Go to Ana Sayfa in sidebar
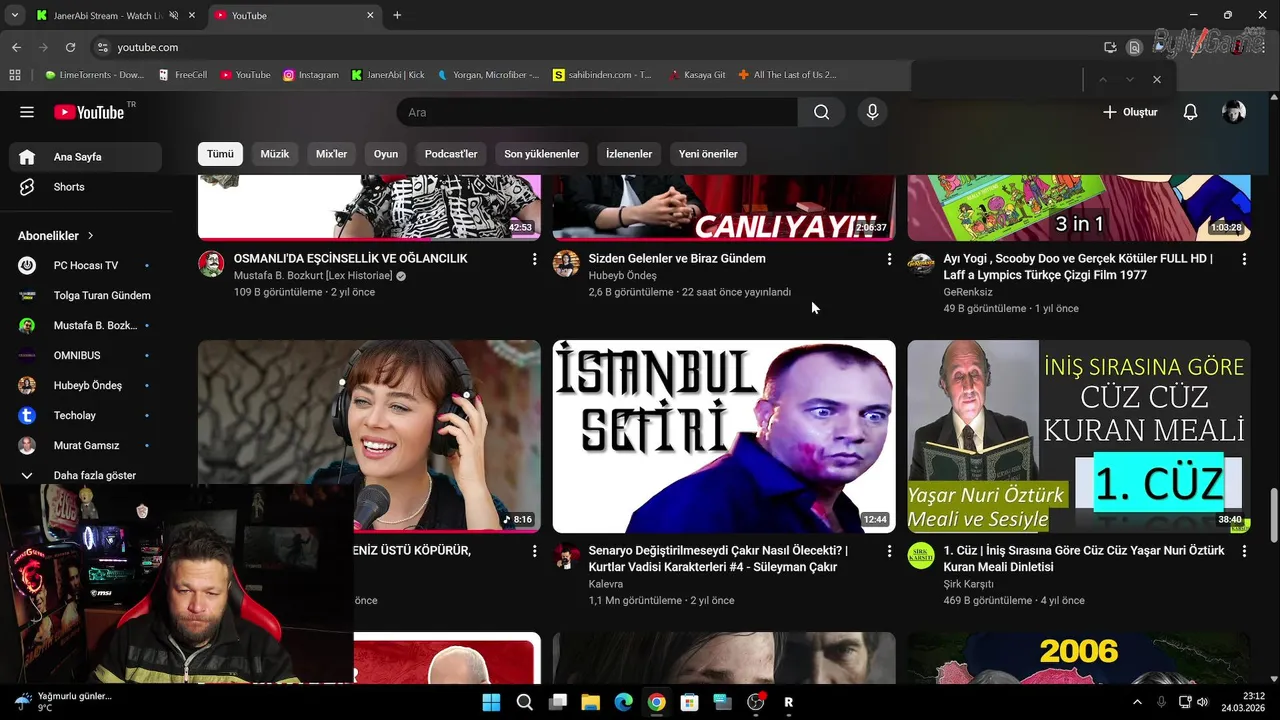 [86, 157]
